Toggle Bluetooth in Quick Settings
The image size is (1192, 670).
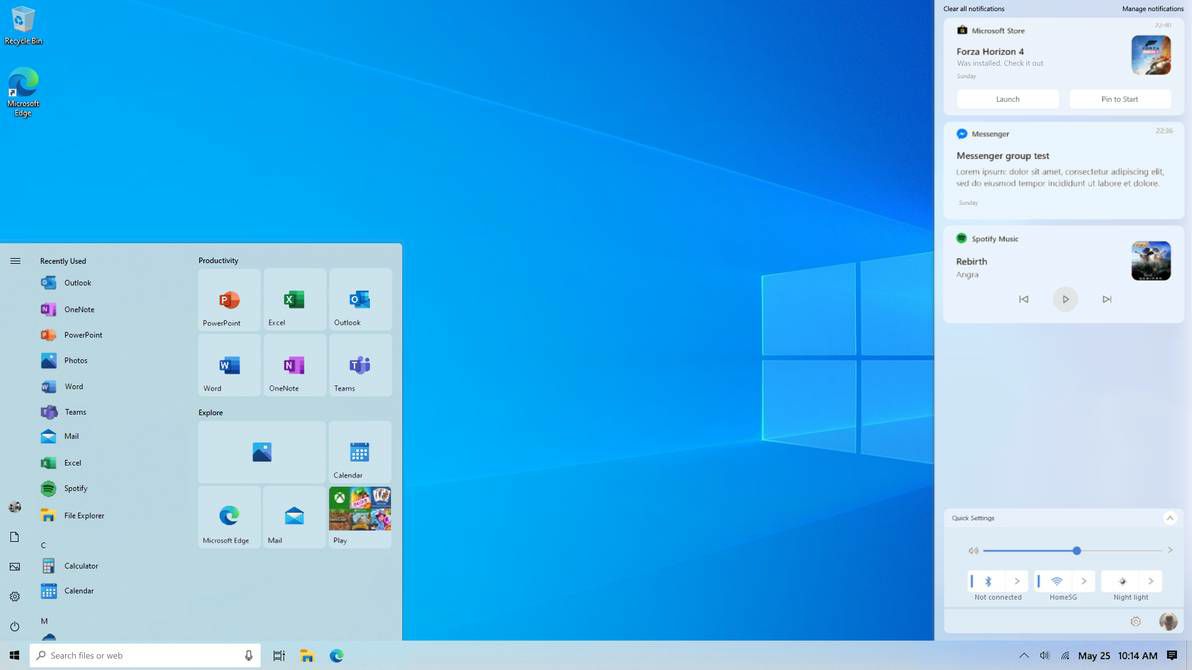(x=988, y=581)
